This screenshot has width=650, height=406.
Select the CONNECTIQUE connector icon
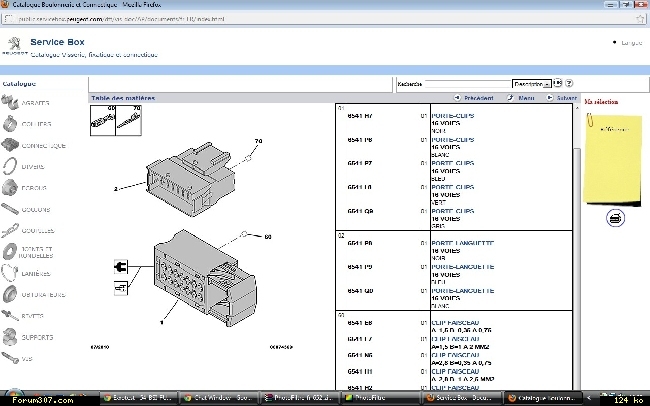(10, 145)
